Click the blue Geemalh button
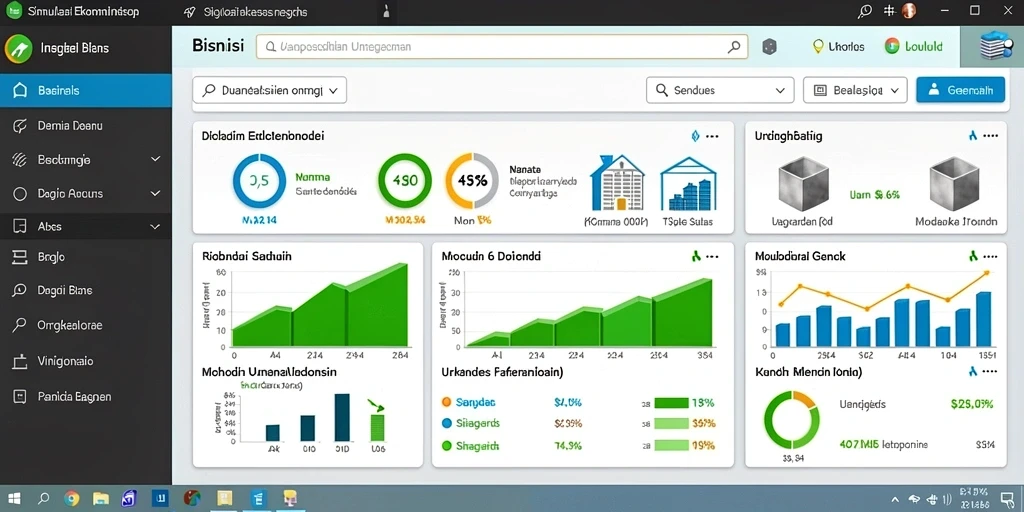The height and width of the screenshot is (512, 1024). click(x=960, y=90)
